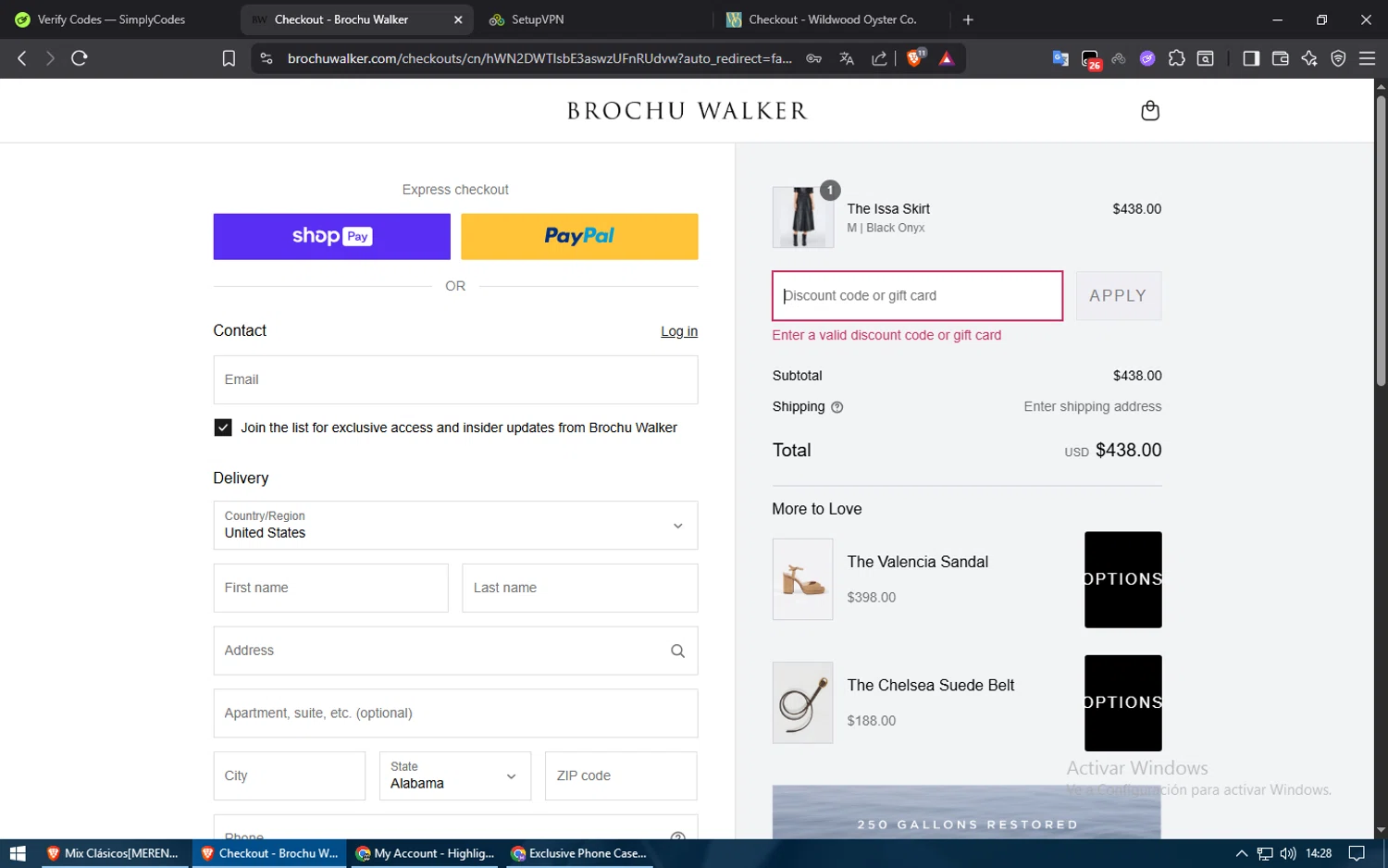Viewport: 1388px width, 868px height.
Task: Switch to Verify Codes SimplyCodes tab
Action: pyautogui.click(x=111, y=19)
